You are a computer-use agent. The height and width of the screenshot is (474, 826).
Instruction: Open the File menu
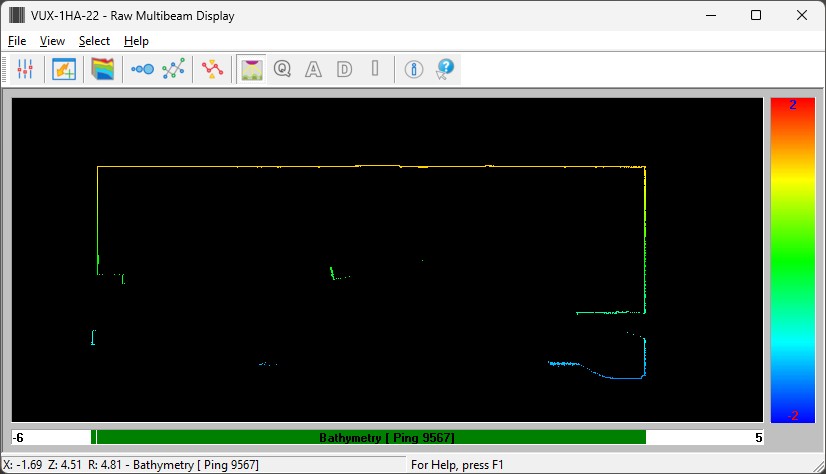click(x=17, y=41)
